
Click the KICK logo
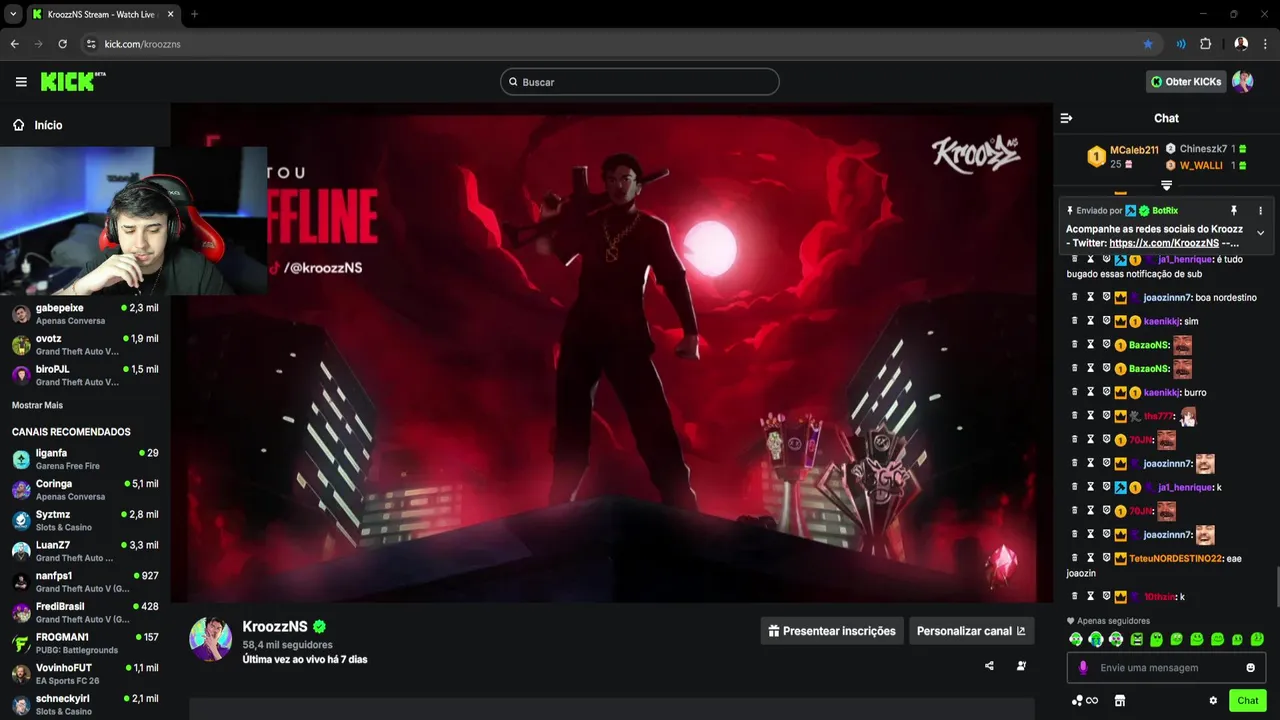point(72,82)
